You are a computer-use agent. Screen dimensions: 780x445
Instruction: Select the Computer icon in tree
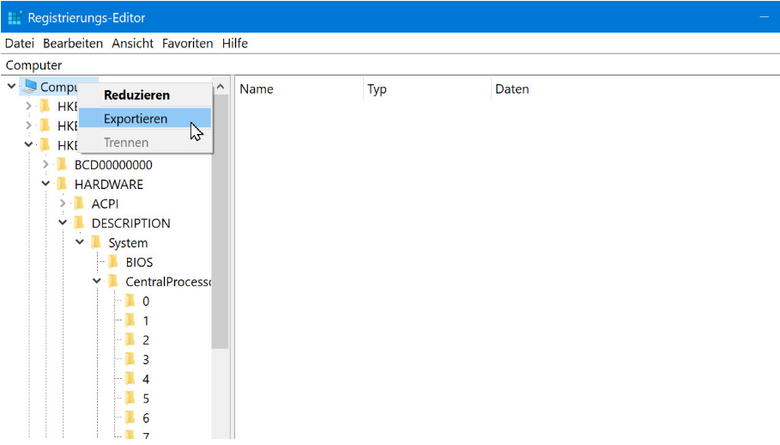click(x=30, y=87)
